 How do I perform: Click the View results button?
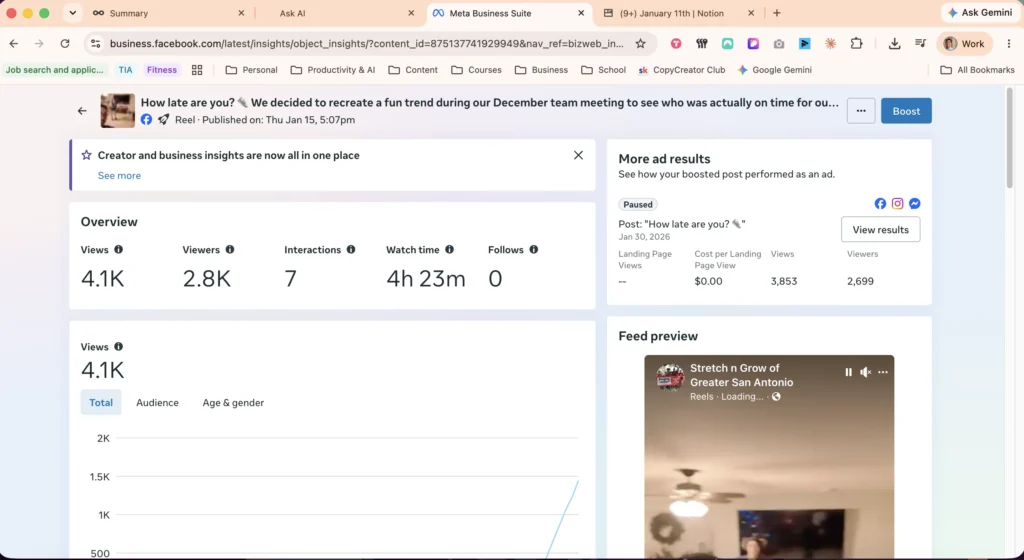[x=880, y=230]
